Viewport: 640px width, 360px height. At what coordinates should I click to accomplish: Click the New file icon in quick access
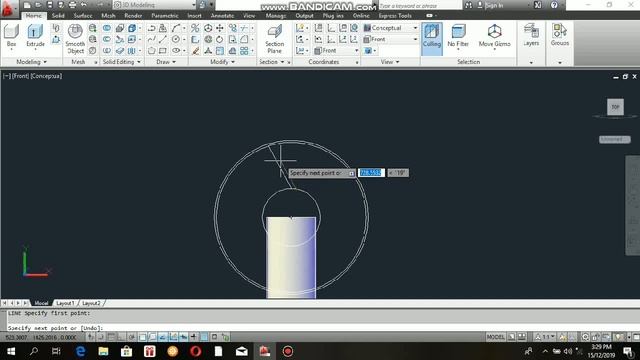click(x=27, y=5)
